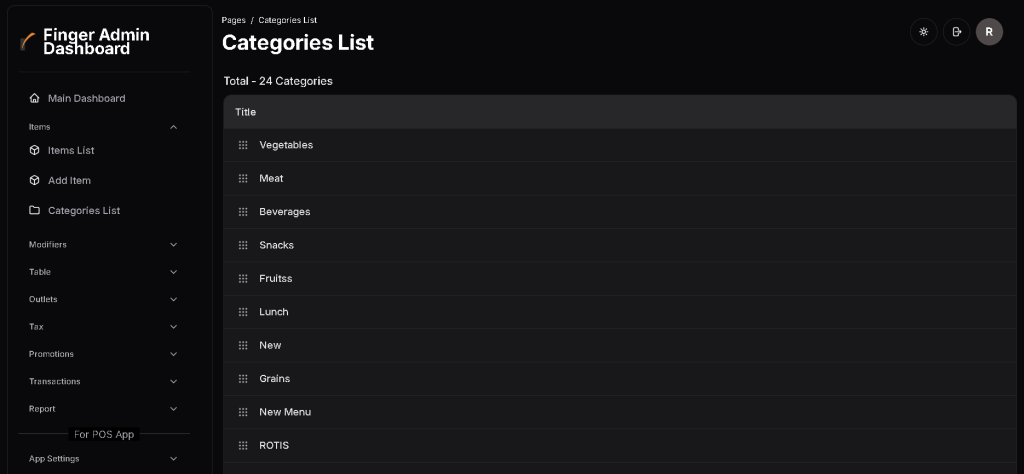Expand the Transactions sidebar section

(x=173, y=381)
